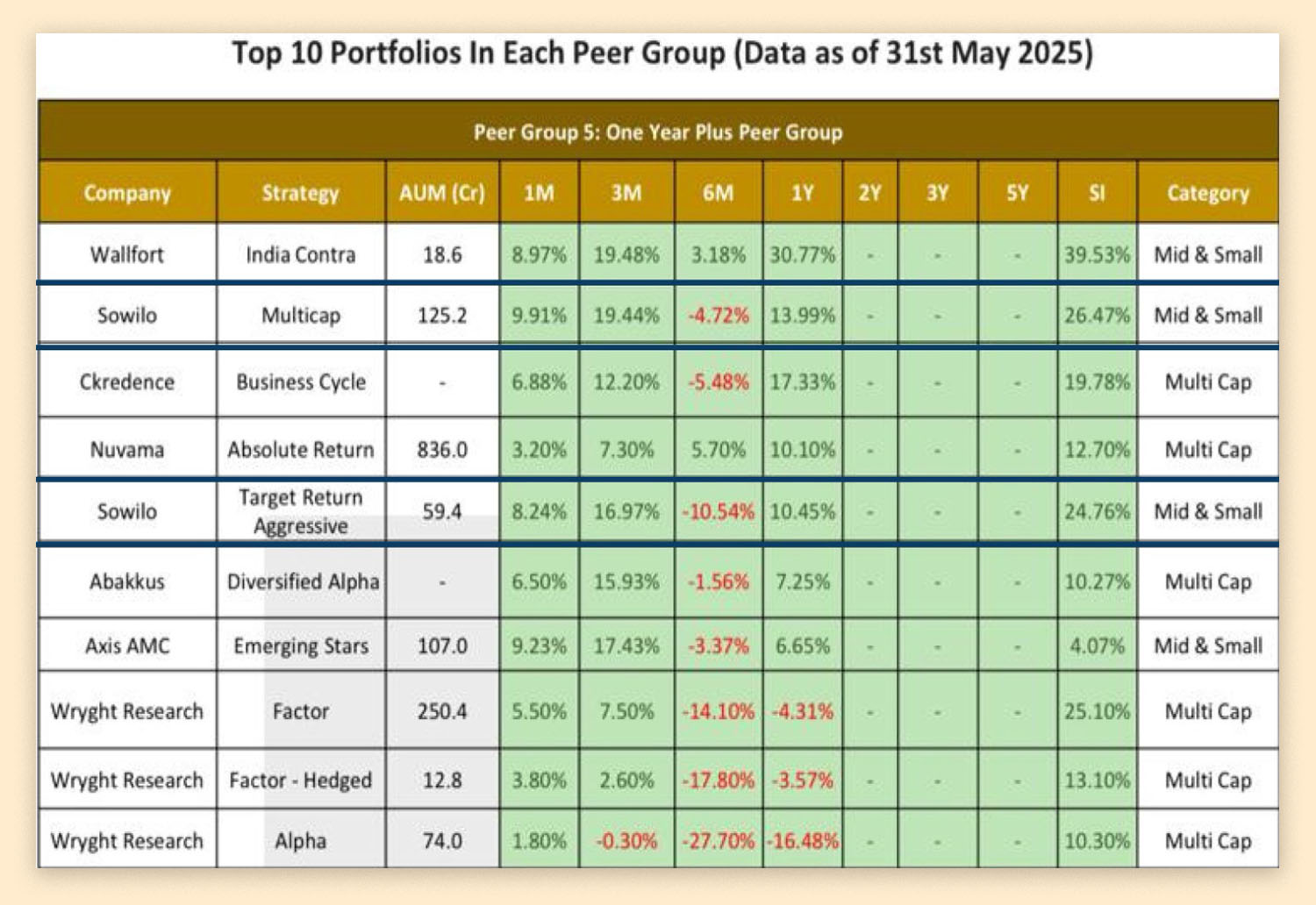Select the AUM (Cr) column header
Image resolution: width=1316 pixels, height=905 pixels.
tap(442, 193)
